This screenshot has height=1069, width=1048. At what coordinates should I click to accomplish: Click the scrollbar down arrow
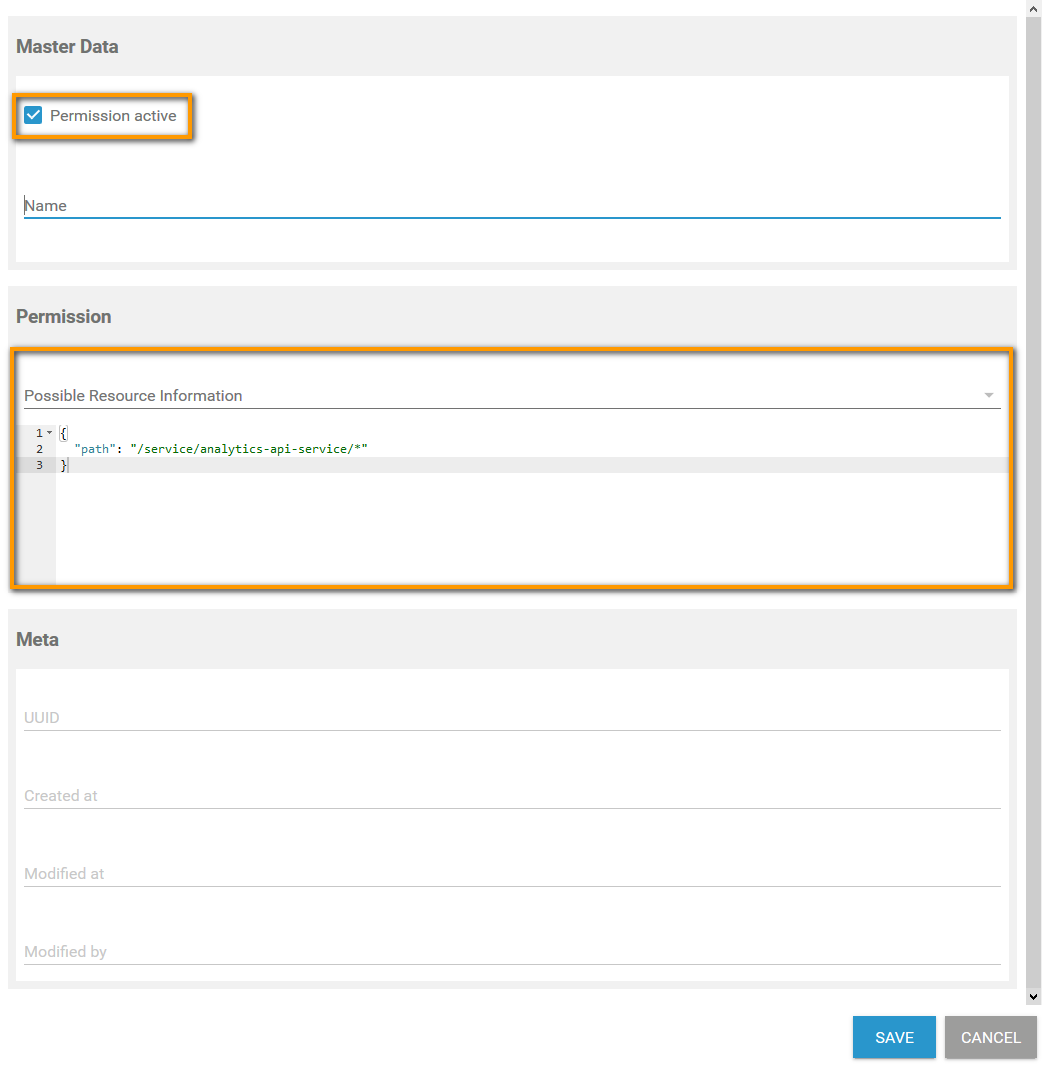click(1033, 997)
